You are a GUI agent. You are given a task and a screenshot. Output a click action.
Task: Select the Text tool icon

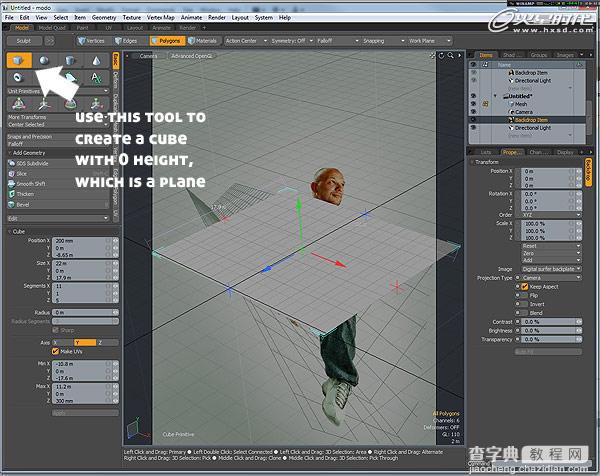pyautogui.click(x=96, y=78)
